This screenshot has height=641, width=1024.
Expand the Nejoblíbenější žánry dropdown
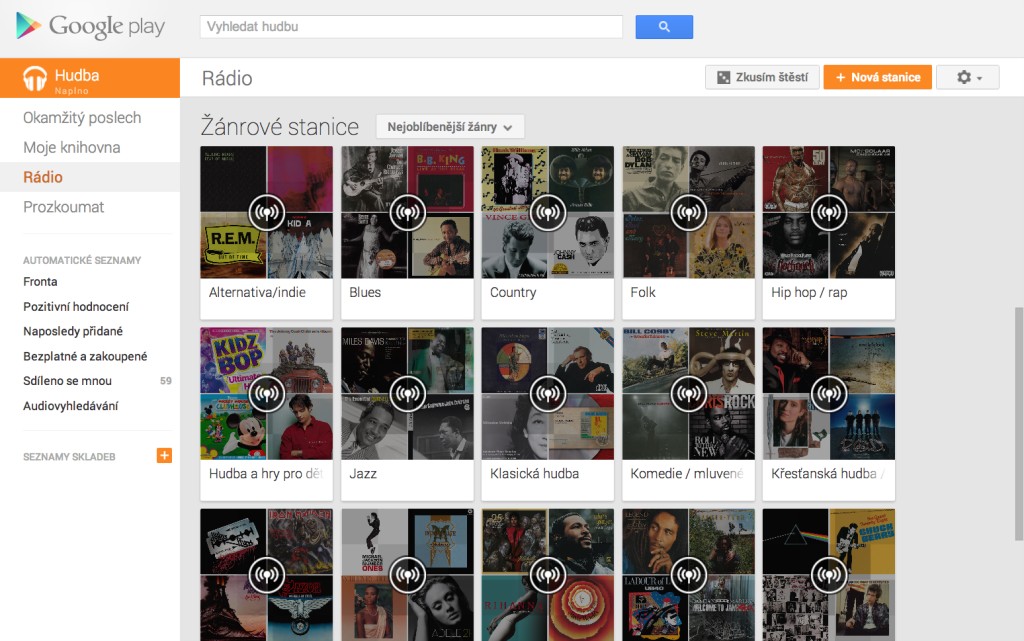point(450,127)
